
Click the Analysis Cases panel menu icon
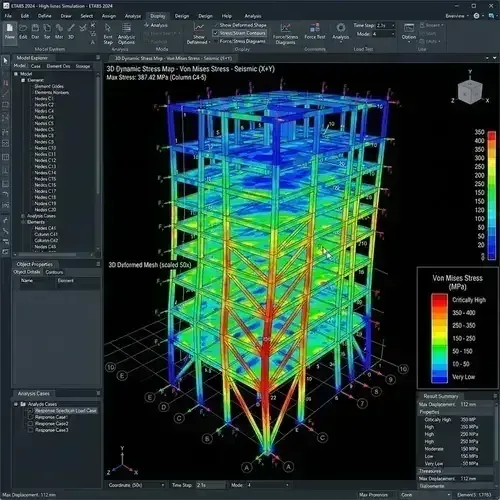coord(98,393)
